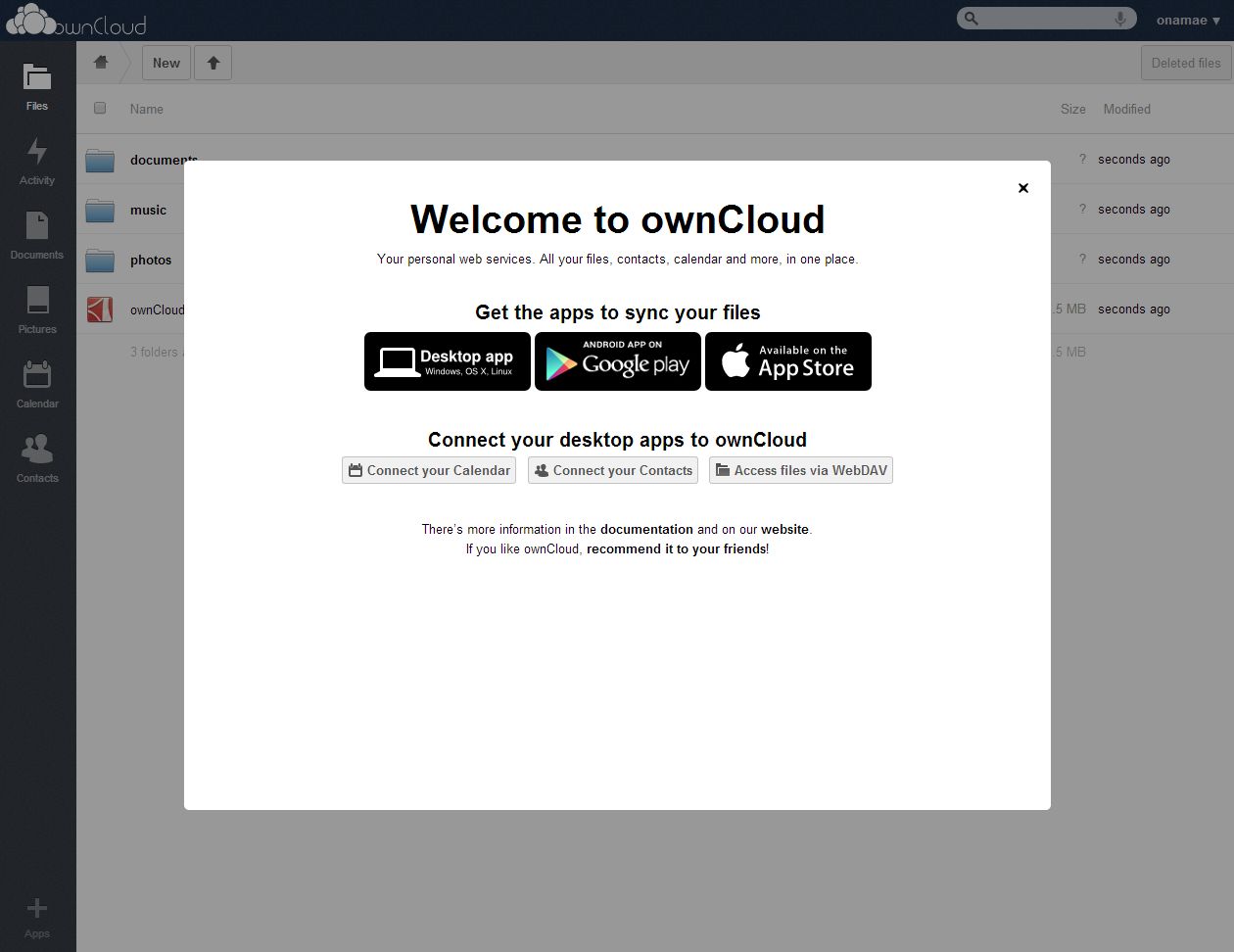
Task: Open the Files app in sidebar
Action: 37,86
